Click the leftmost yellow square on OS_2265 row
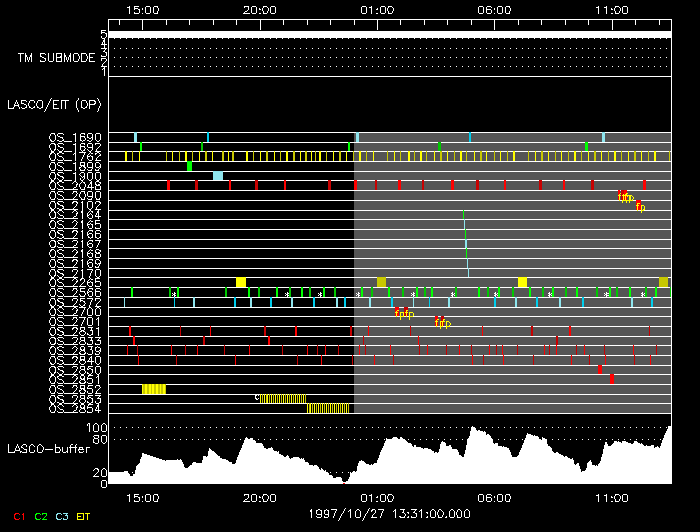700x532 pixels. [x=241, y=282]
